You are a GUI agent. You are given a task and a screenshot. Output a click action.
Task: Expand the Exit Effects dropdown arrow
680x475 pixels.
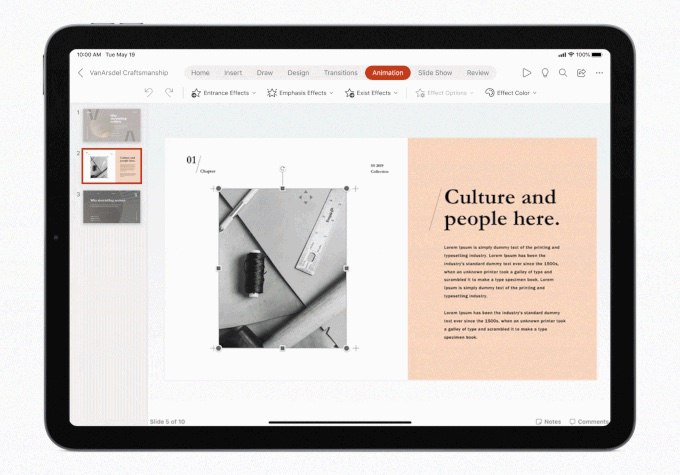396,93
